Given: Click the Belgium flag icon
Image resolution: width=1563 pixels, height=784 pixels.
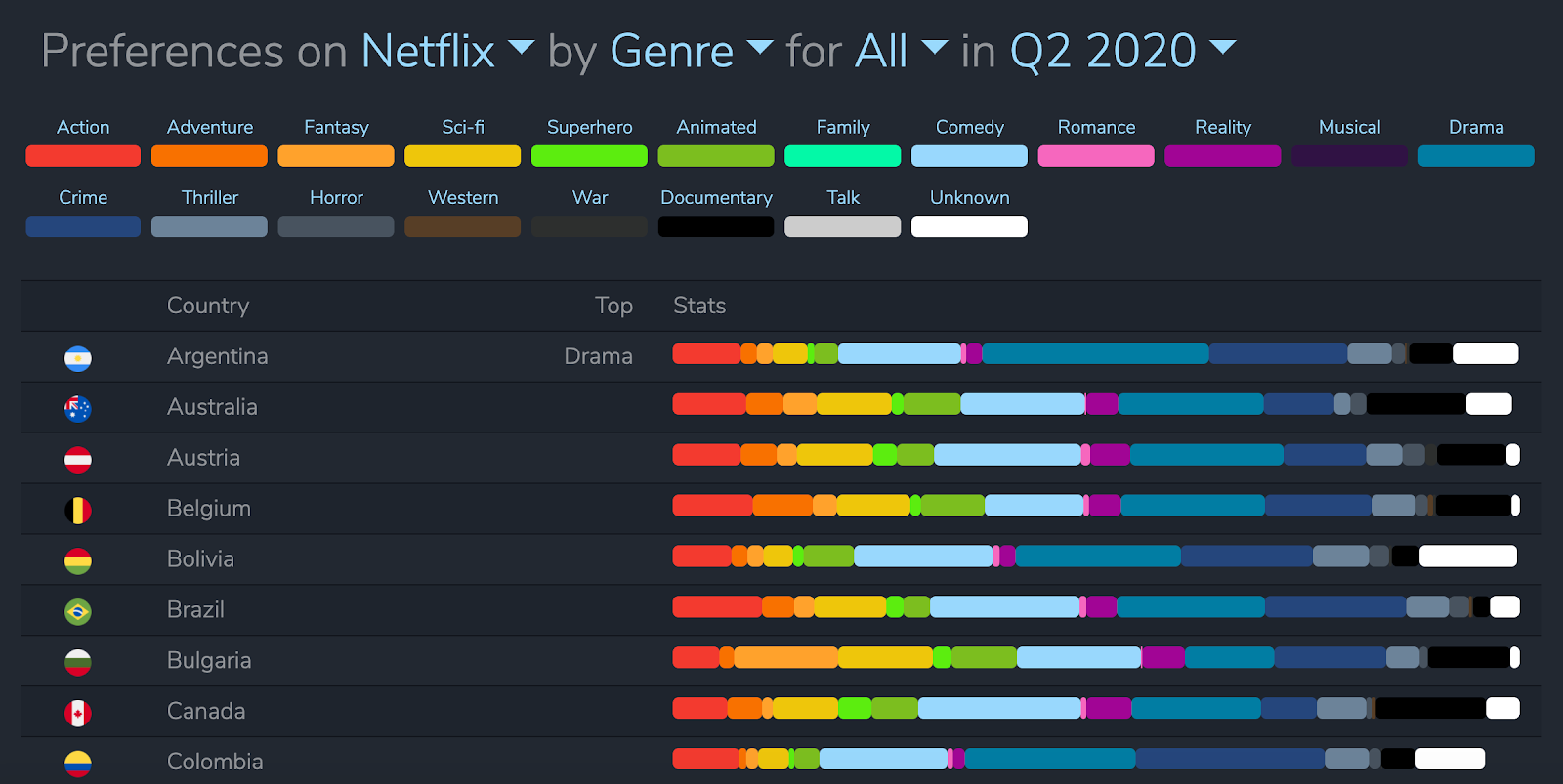Looking at the screenshot, I should (x=78, y=511).
